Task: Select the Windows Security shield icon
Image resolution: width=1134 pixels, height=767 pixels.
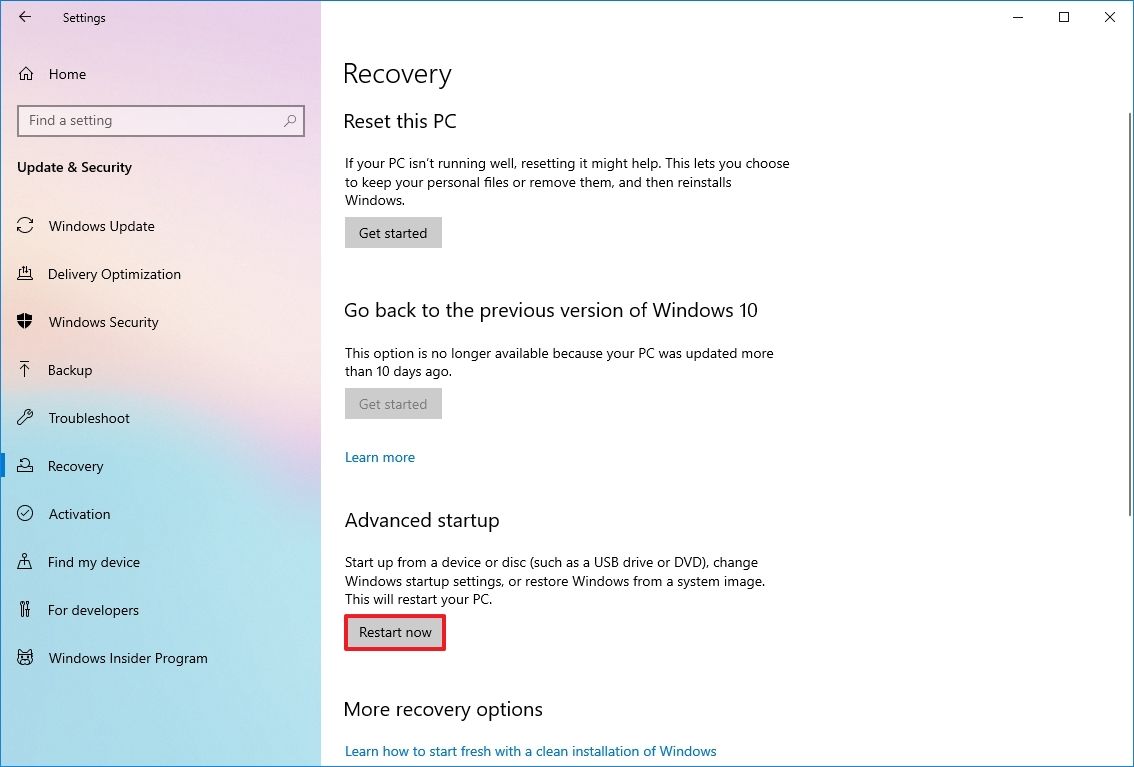Action: click(25, 322)
